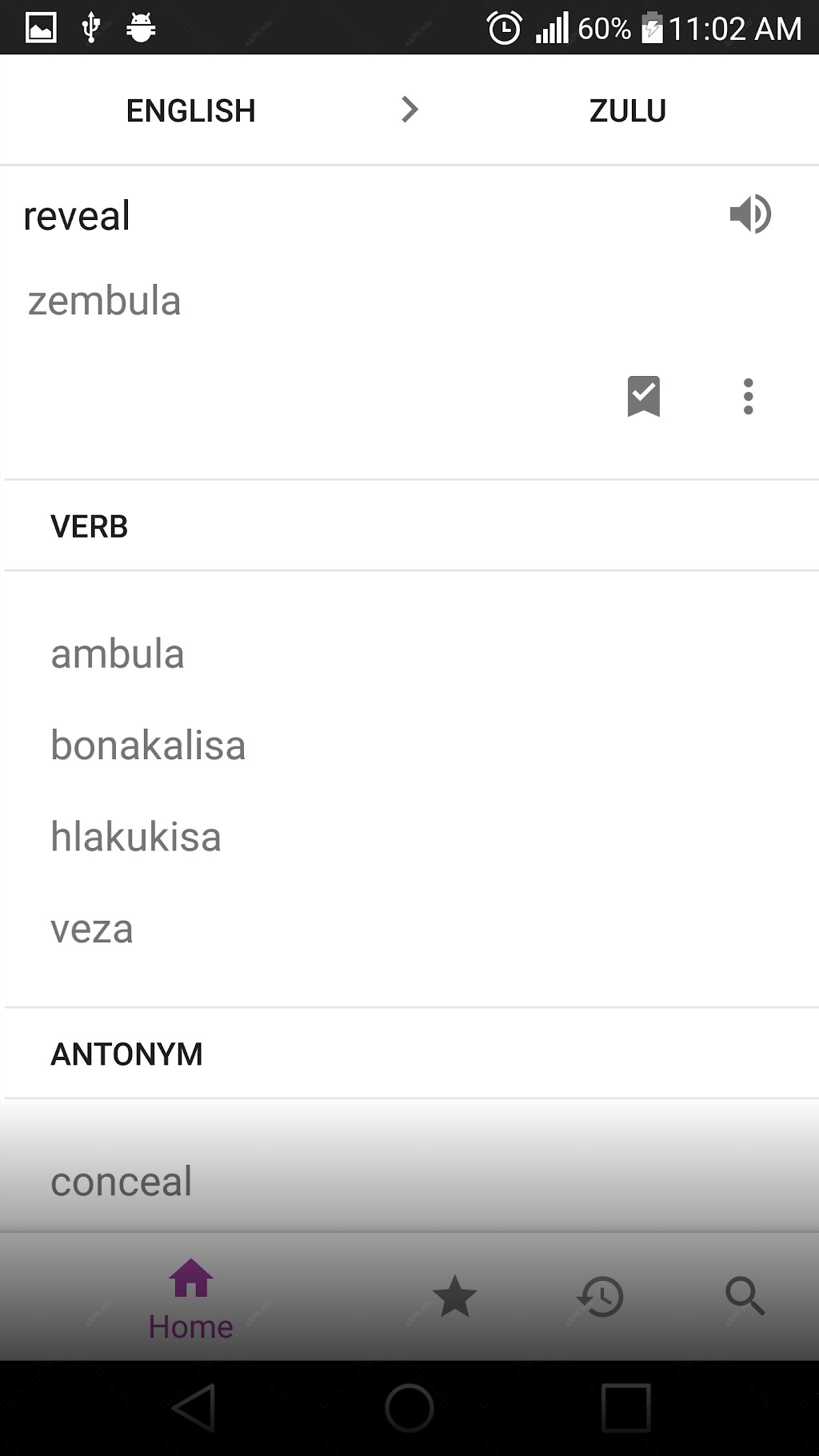Open the favorites star tab
The width and height of the screenshot is (819, 1456).
coord(454,1296)
